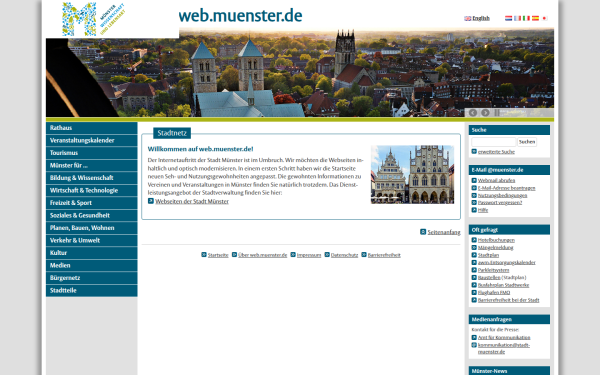Select the Italian flag language icon
This screenshot has height=375, width=600.
[x=527, y=18]
